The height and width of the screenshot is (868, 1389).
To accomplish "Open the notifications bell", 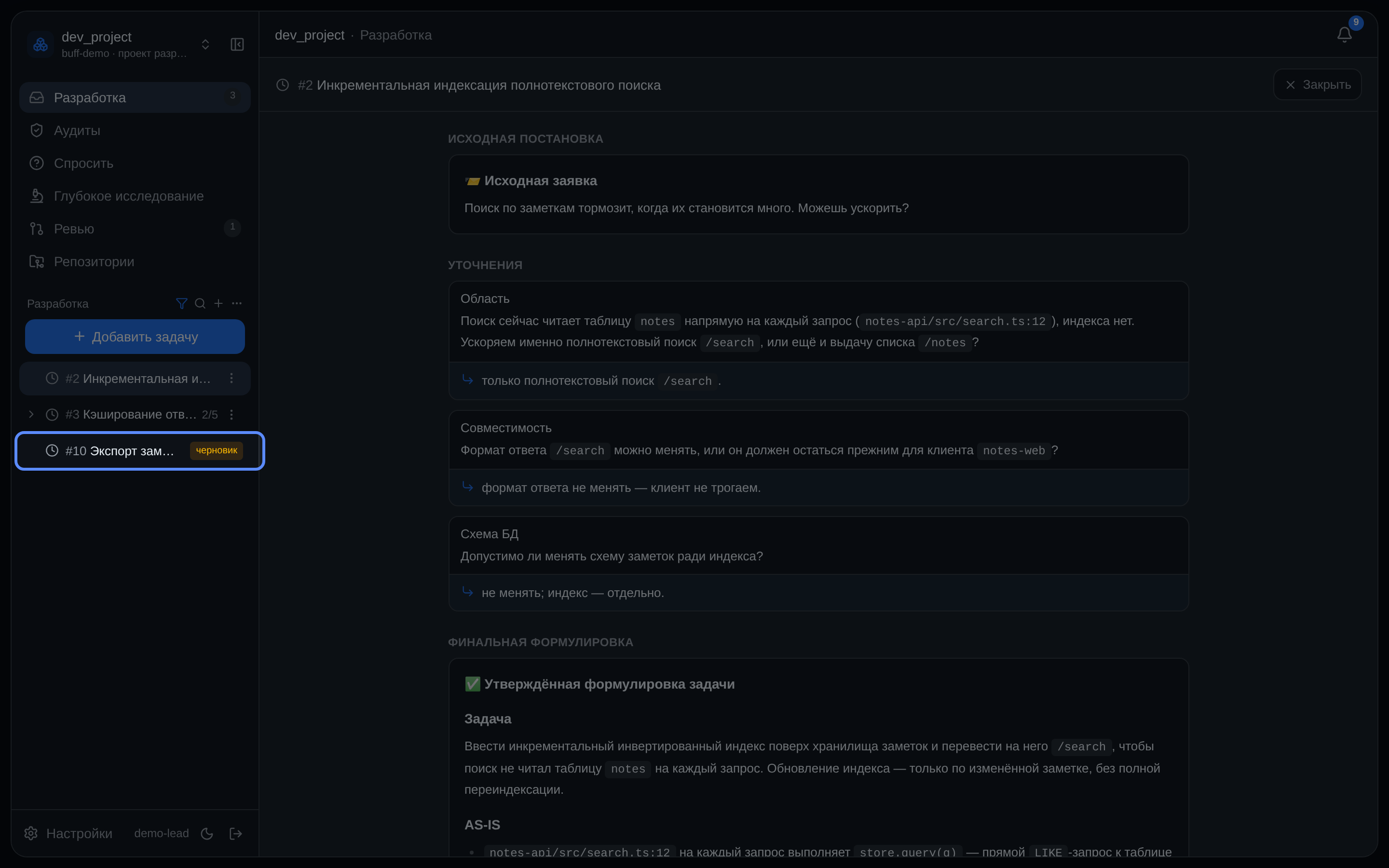I will click(x=1344, y=34).
